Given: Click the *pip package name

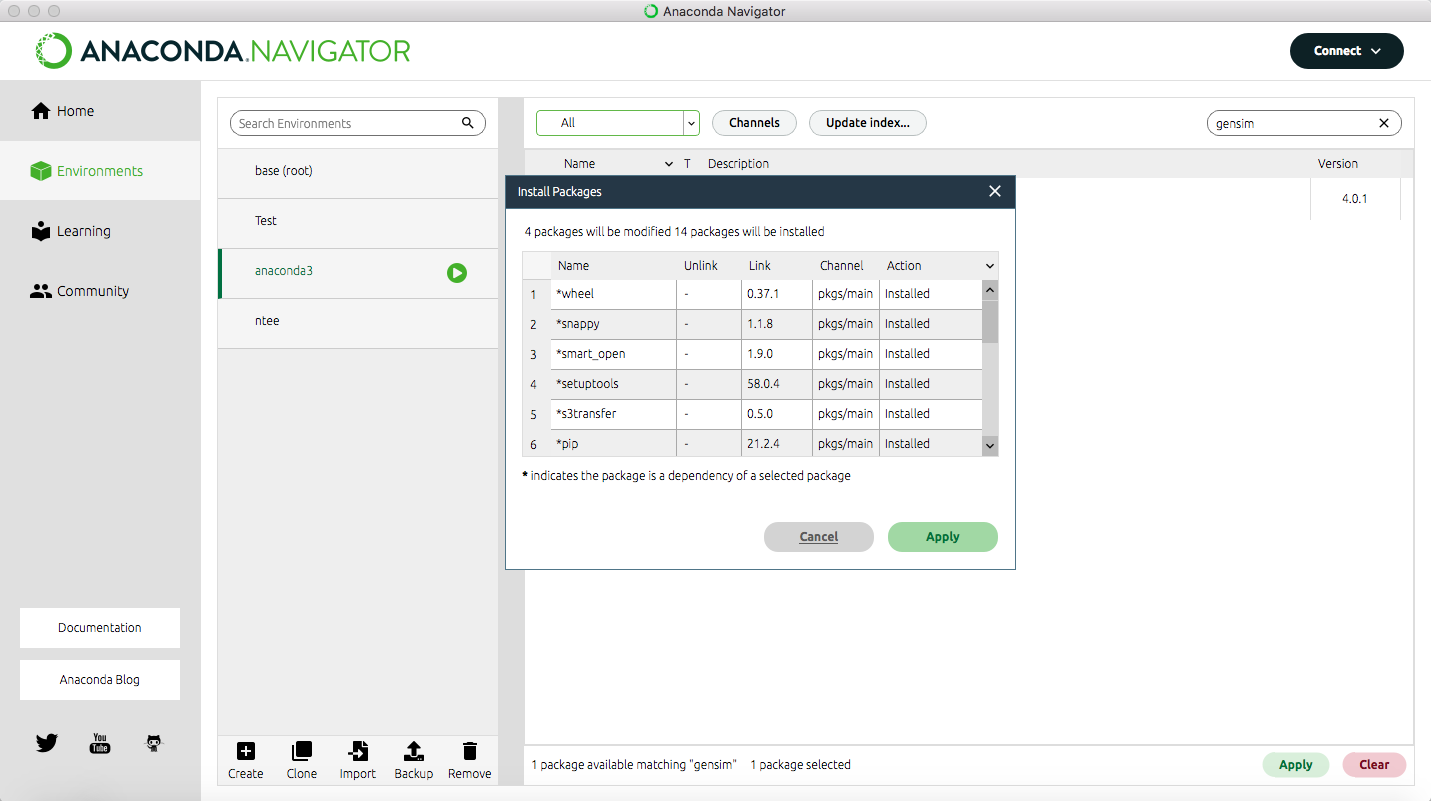Looking at the screenshot, I should coord(567,444).
